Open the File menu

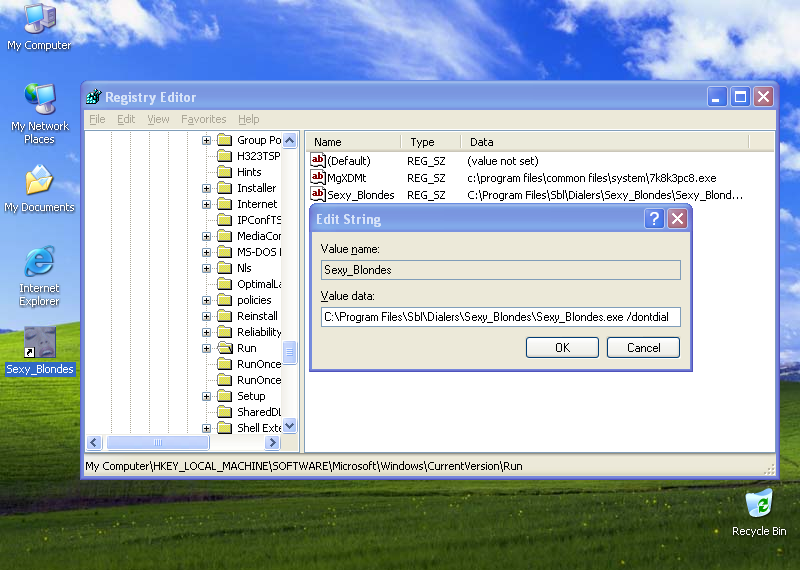click(x=97, y=119)
